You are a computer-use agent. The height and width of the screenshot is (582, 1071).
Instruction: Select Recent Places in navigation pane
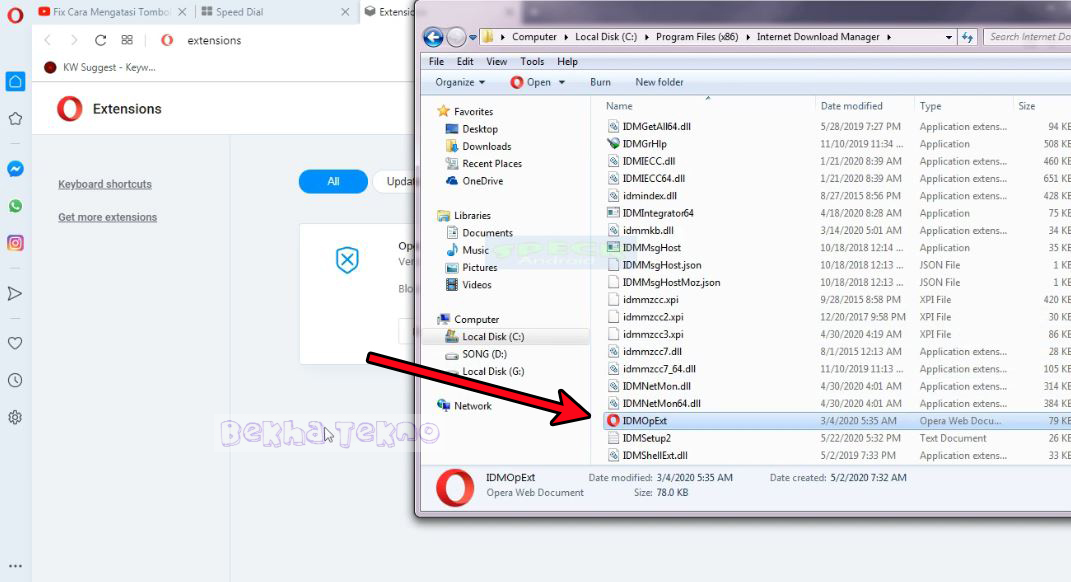(x=492, y=163)
